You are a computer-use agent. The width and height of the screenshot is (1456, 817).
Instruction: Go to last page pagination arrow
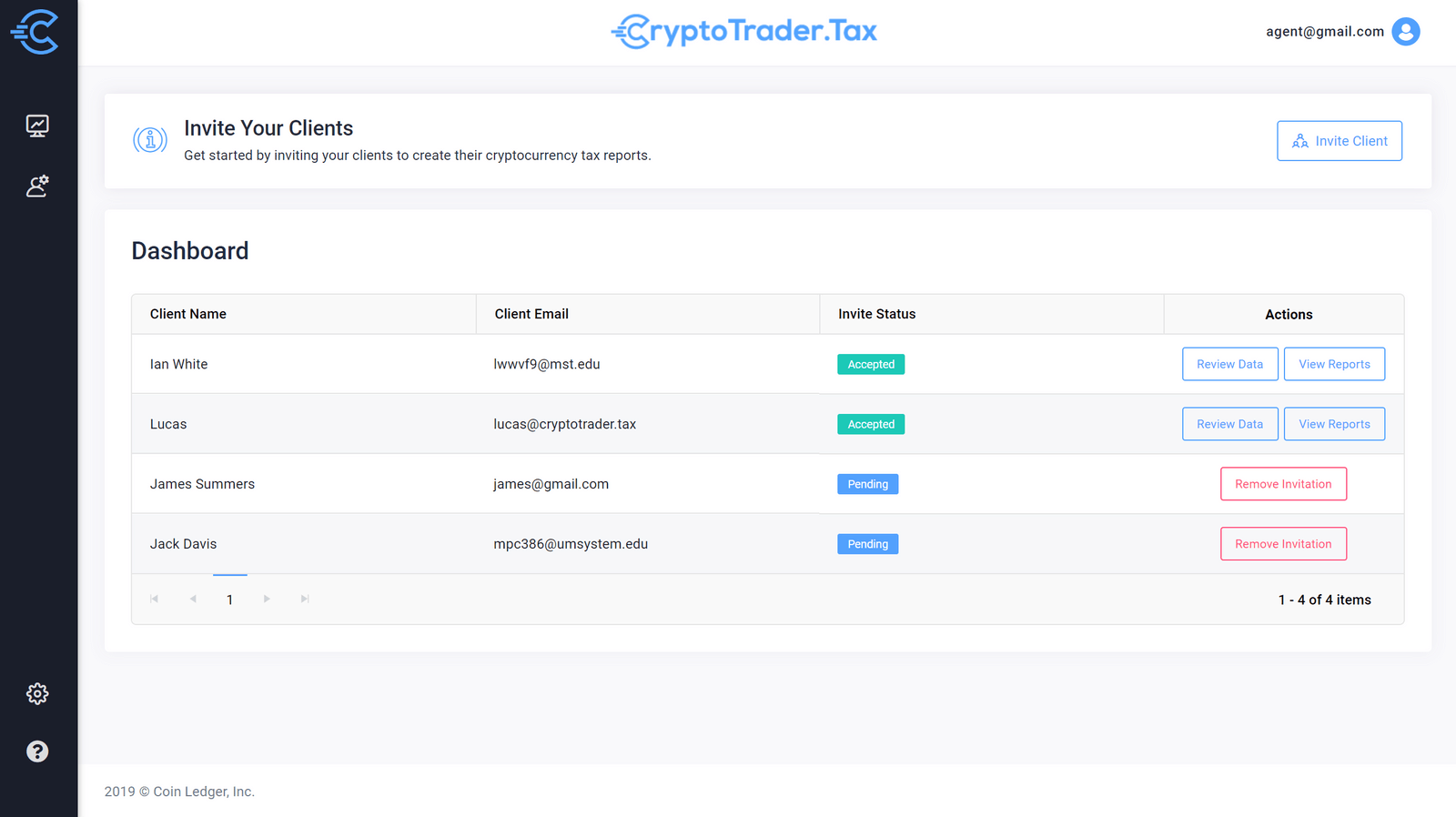click(x=305, y=599)
